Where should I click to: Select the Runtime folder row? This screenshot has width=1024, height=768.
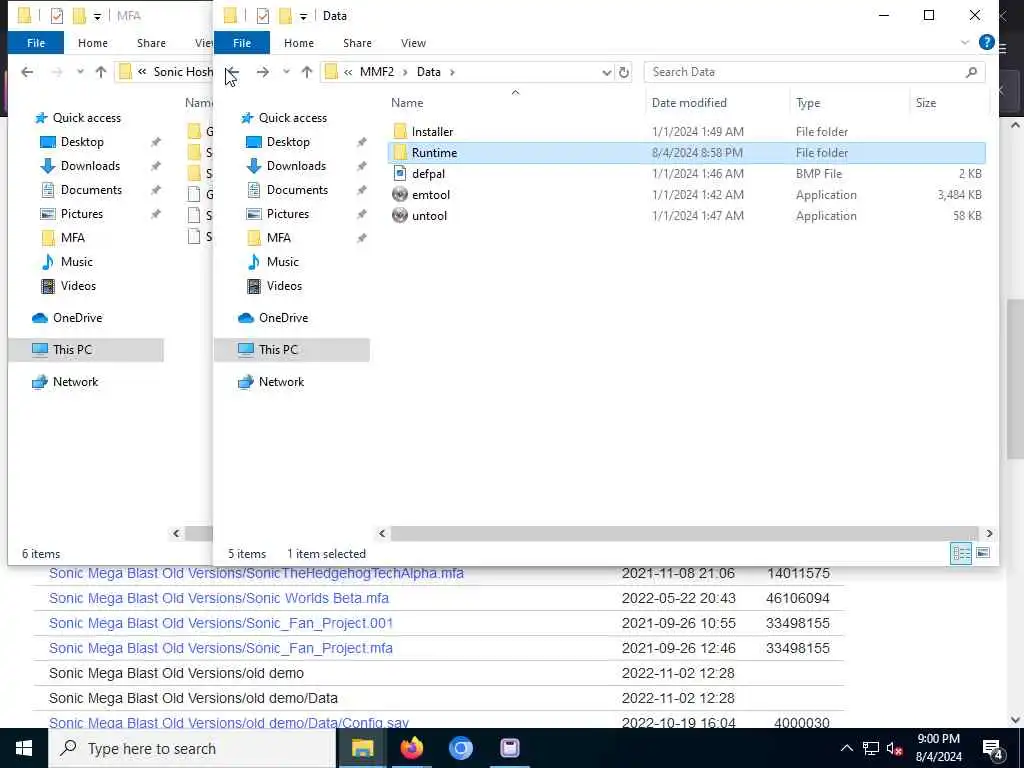pyautogui.click(x=686, y=153)
